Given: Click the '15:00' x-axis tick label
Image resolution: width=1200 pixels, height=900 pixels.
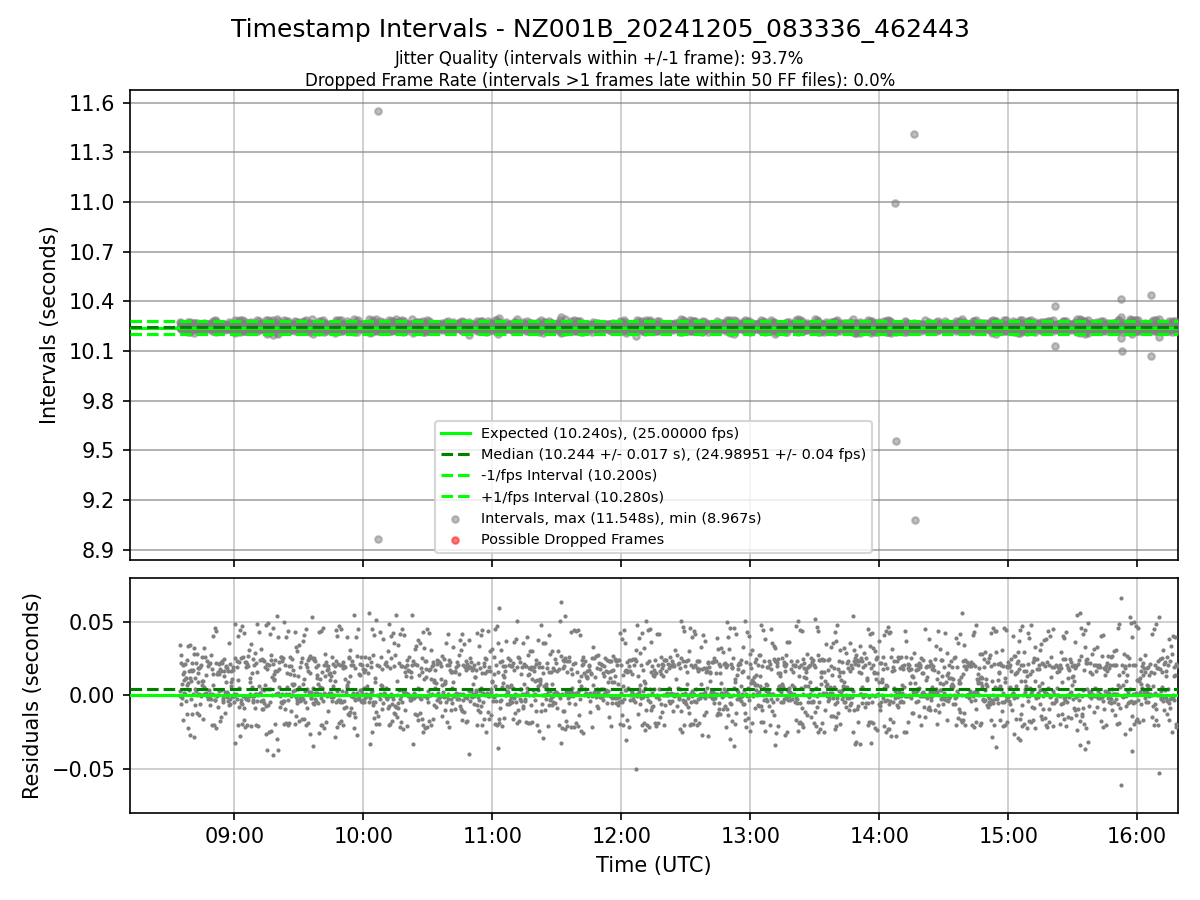Looking at the screenshot, I should 1008,835.
